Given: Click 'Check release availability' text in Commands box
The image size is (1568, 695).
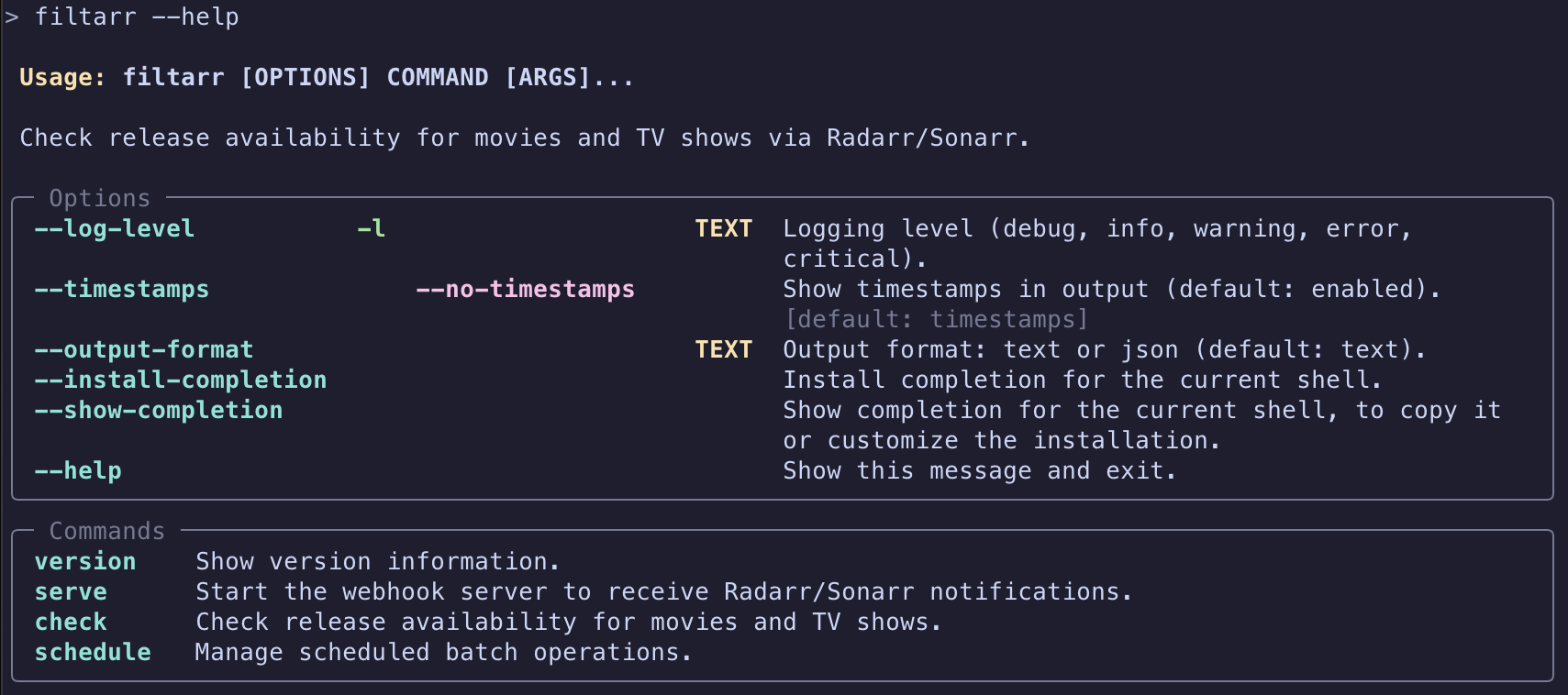Looking at the screenshot, I should [x=569, y=622].
